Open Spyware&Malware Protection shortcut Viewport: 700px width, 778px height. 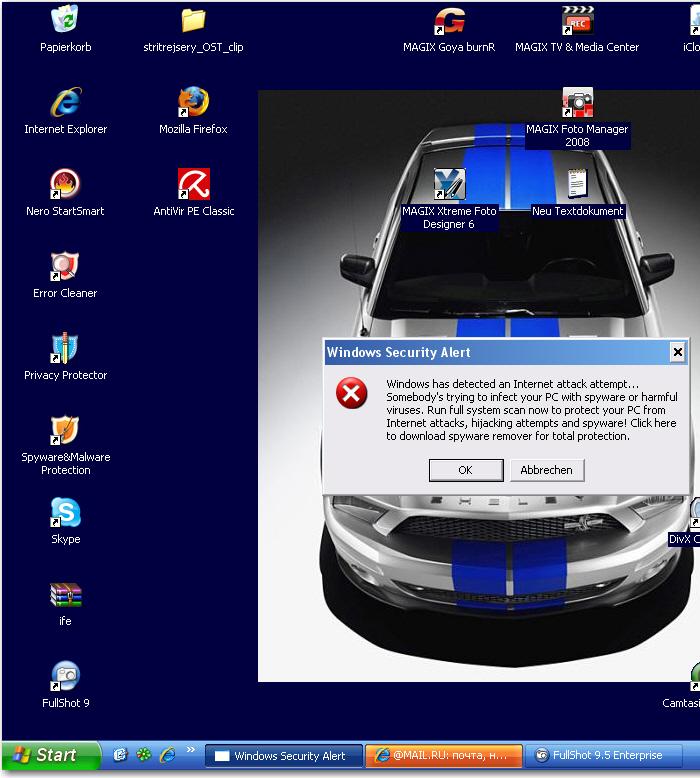pyautogui.click(x=65, y=430)
